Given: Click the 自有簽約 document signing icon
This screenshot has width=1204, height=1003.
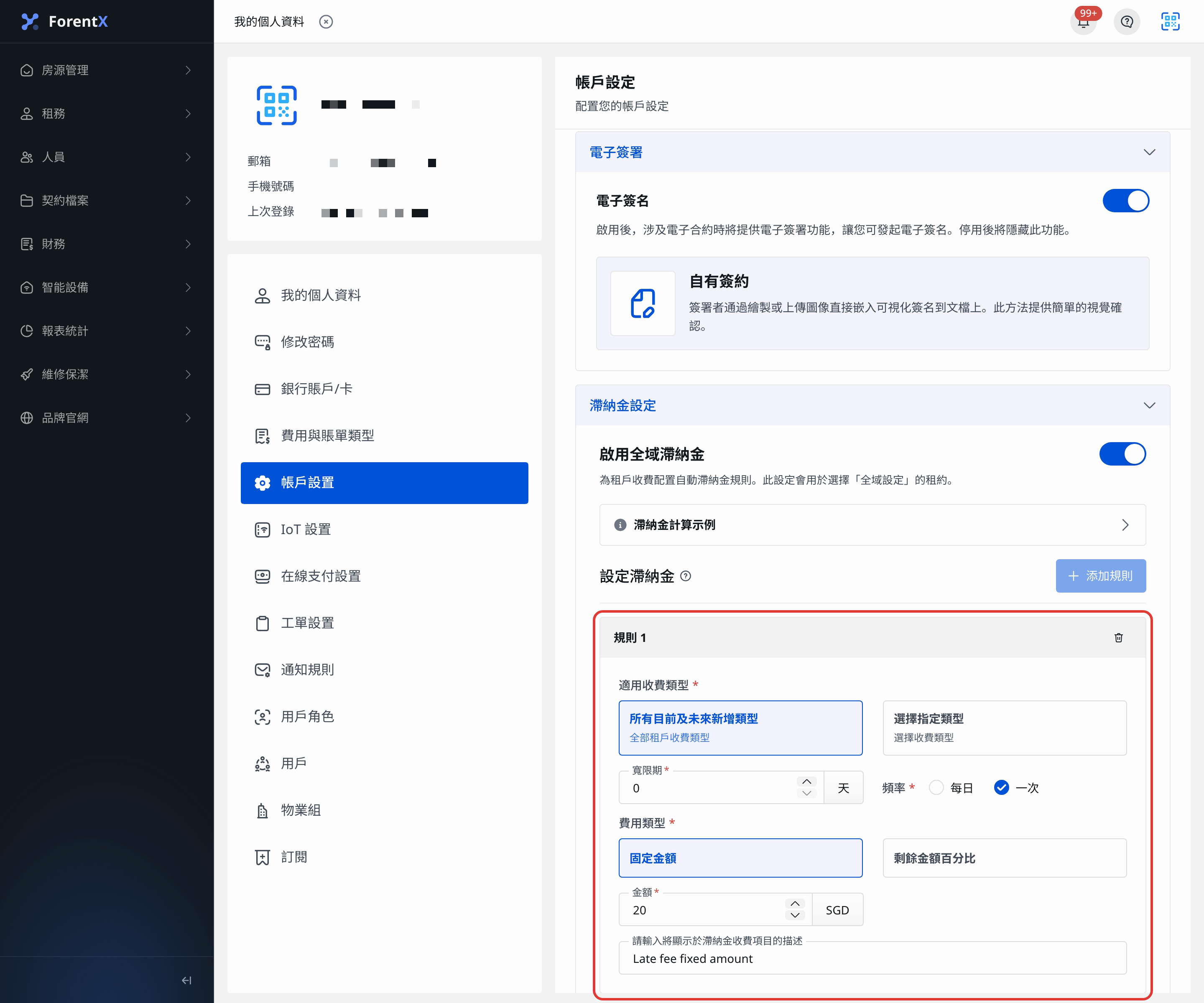Looking at the screenshot, I should tap(643, 303).
